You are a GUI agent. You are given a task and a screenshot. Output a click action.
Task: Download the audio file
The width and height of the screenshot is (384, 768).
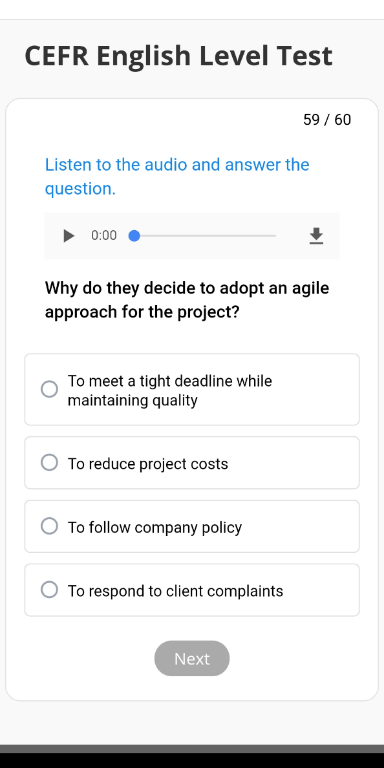click(x=316, y=236)
